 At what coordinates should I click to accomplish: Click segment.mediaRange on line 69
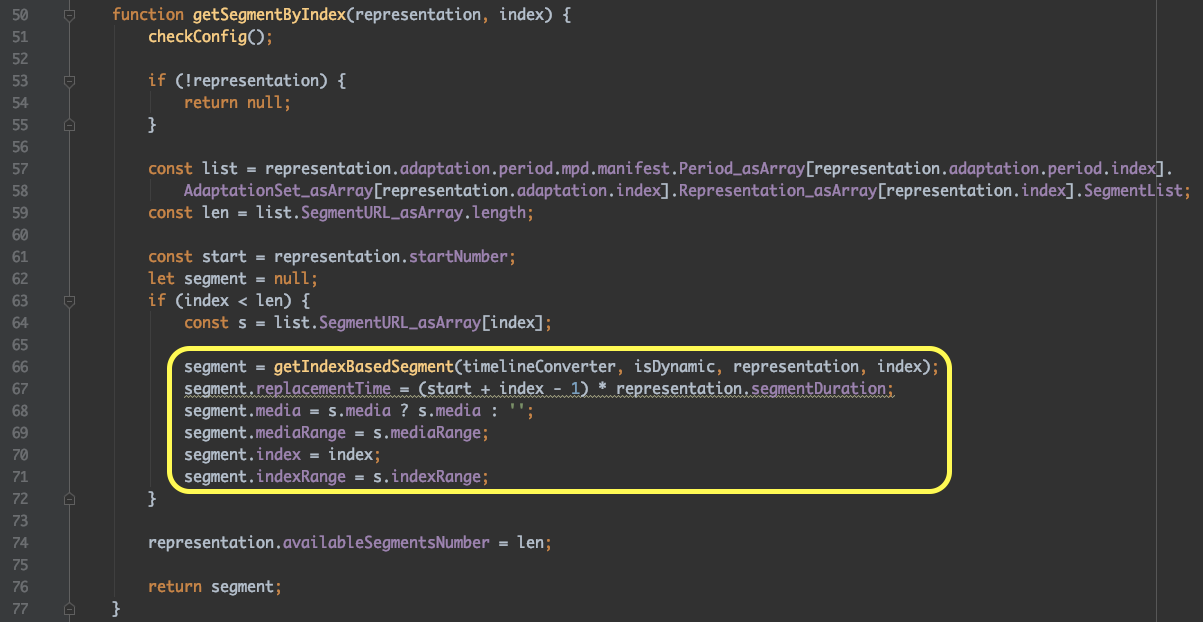click(264, 433)
